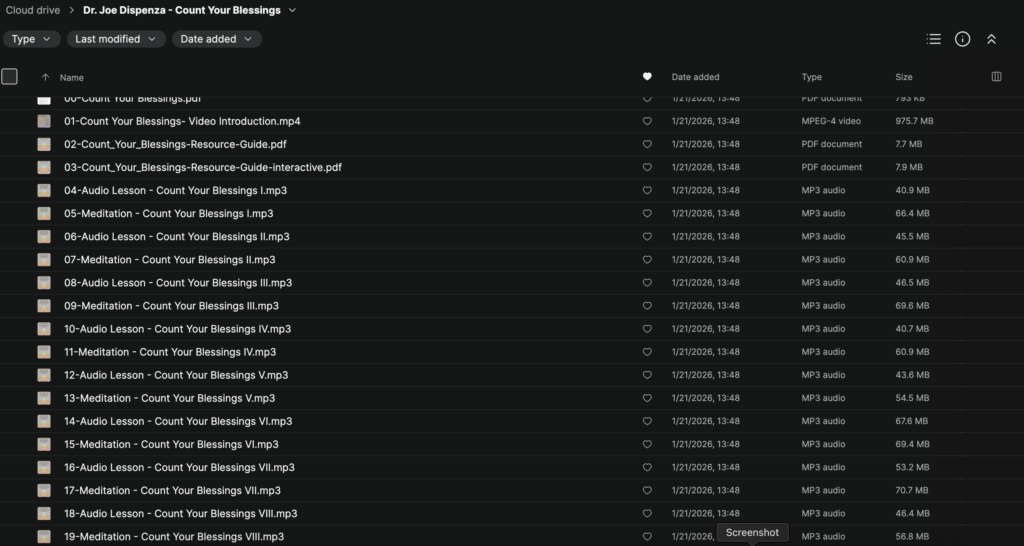The width and height of the screenshot is (1024, 546).
Task: Expand the current folder breadcrumb dropdown
Action: [x=292, y=10]
